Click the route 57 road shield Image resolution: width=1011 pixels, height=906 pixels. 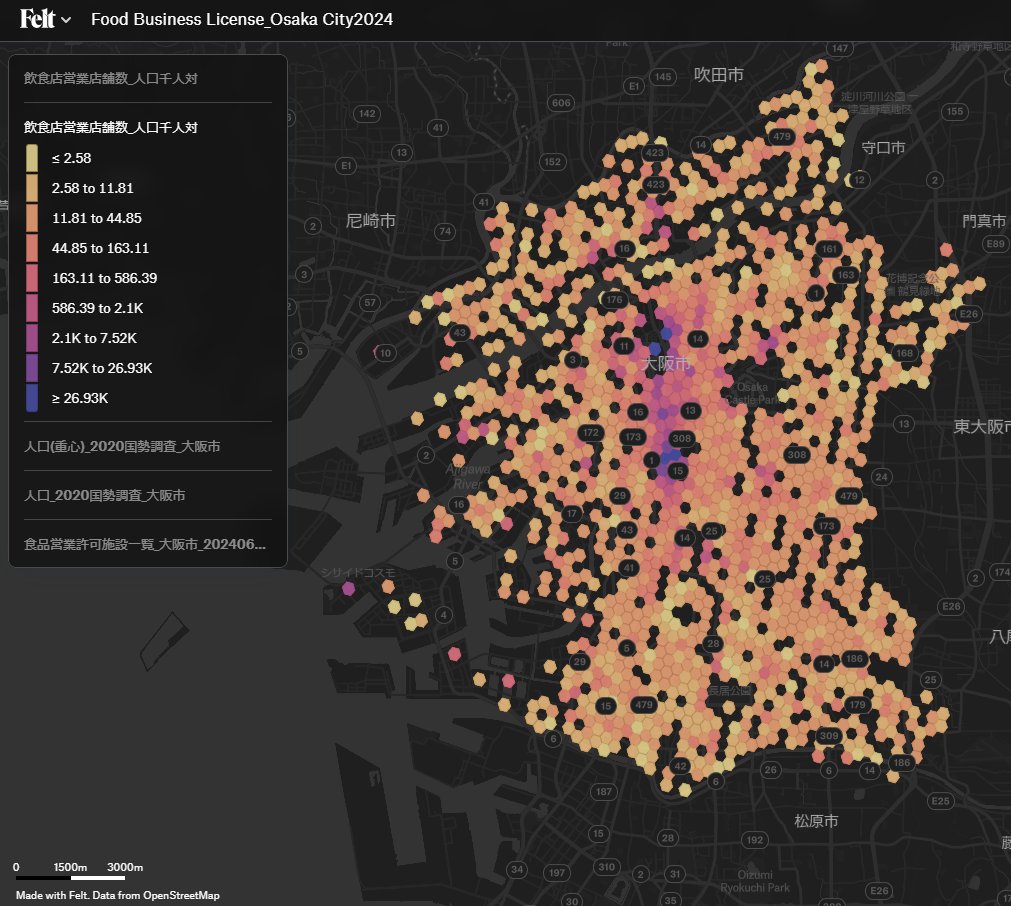click(370, 302)
